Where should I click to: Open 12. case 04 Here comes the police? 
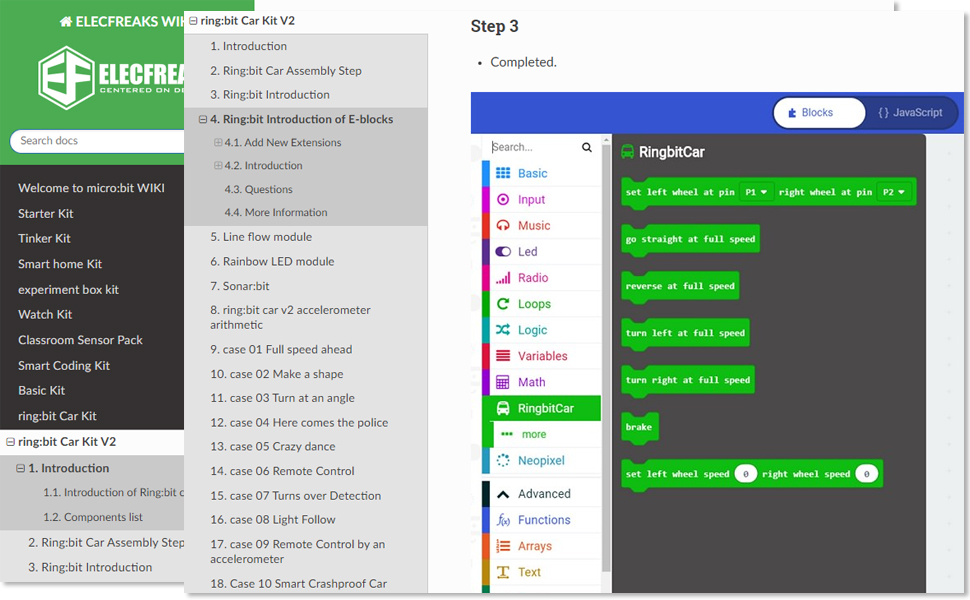tap(299, 423)
